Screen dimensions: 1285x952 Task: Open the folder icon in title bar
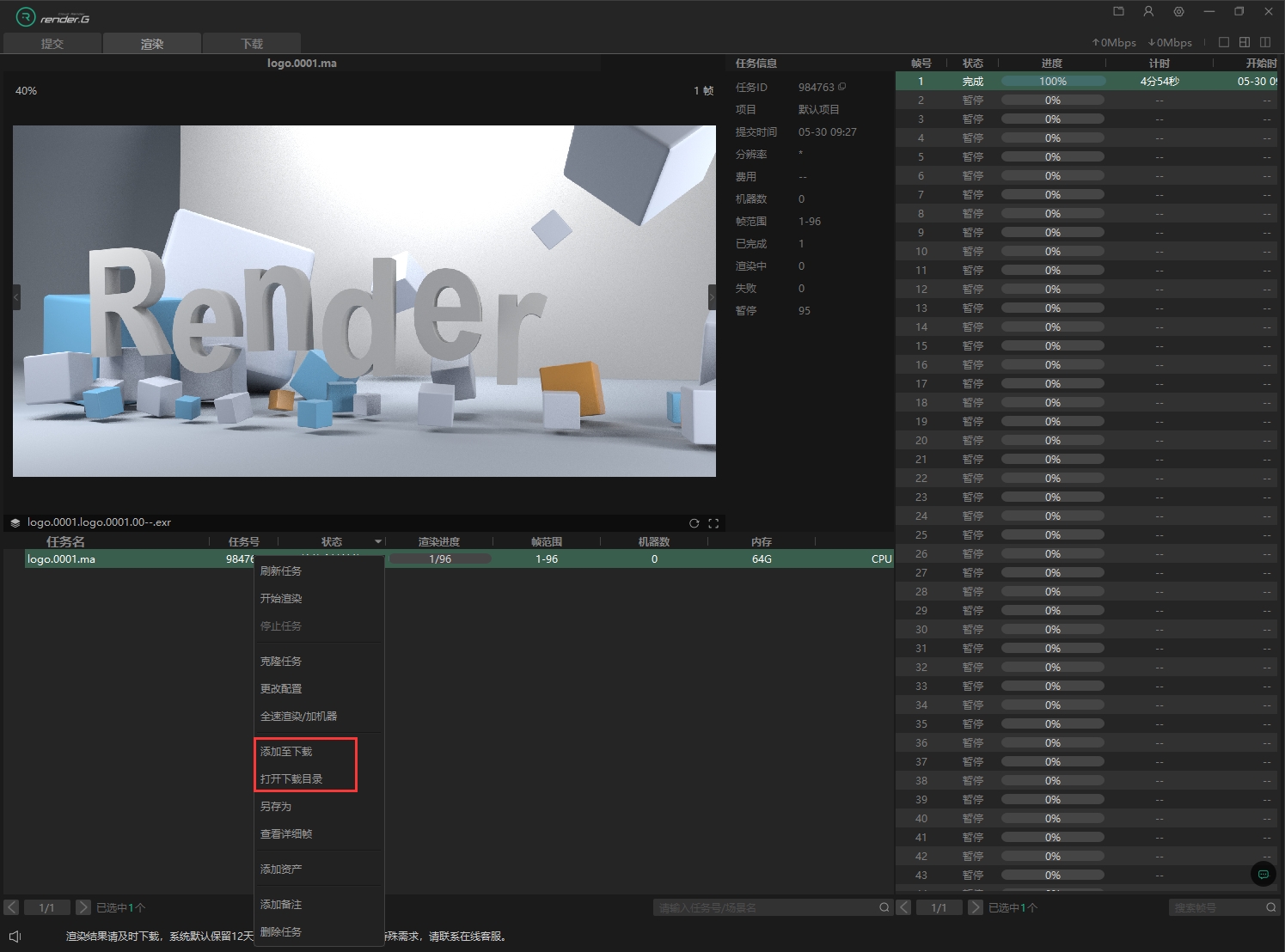point(1118,11)
